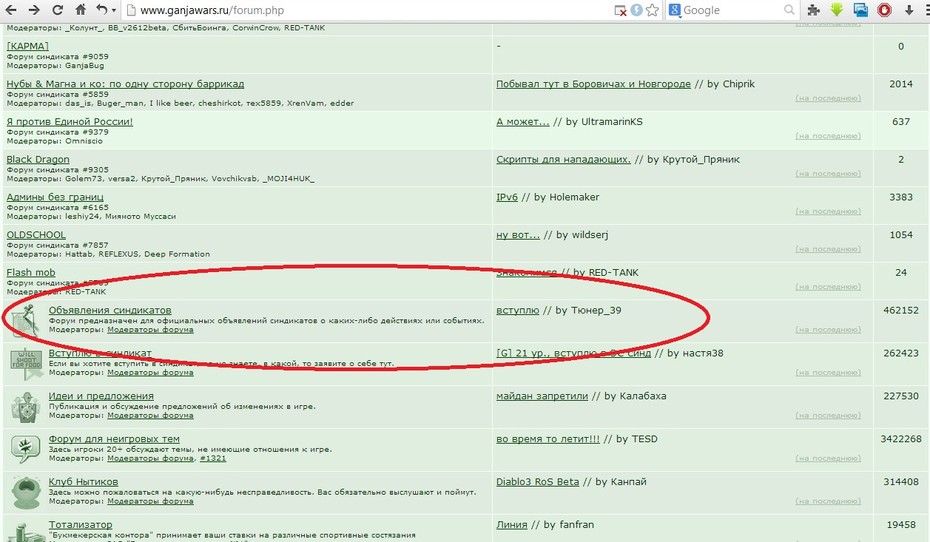Open the undo history dropdown arrow
930x542 pixels.
point(113,11)
